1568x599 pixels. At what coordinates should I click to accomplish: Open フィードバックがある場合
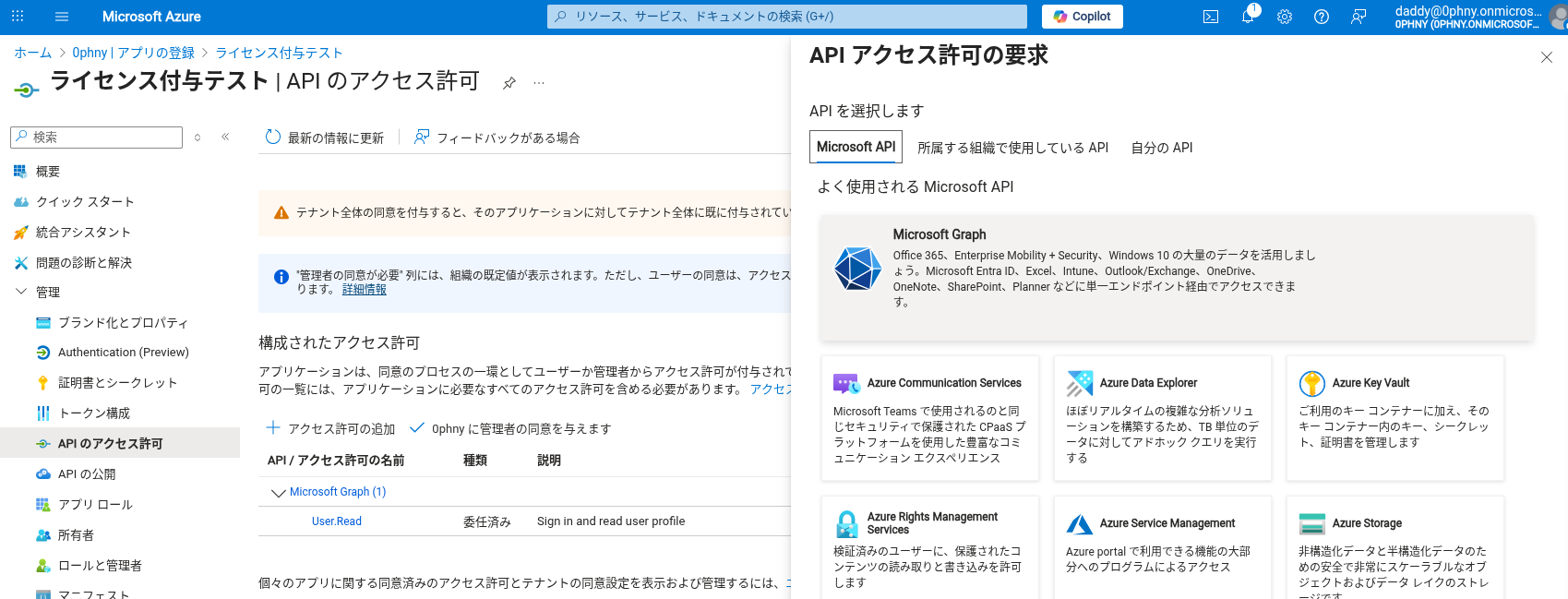tap(497, 138)
